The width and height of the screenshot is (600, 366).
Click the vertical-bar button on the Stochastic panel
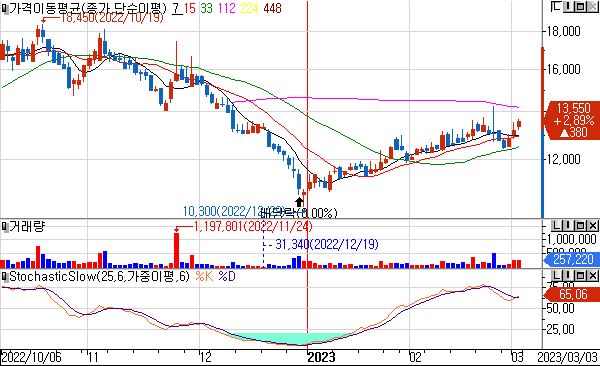coord(568,275)
